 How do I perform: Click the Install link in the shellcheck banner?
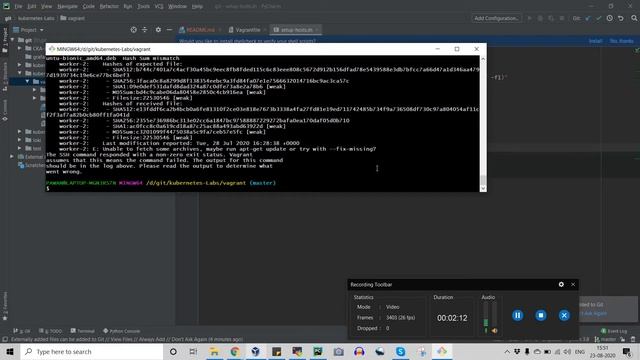[596, 41]
